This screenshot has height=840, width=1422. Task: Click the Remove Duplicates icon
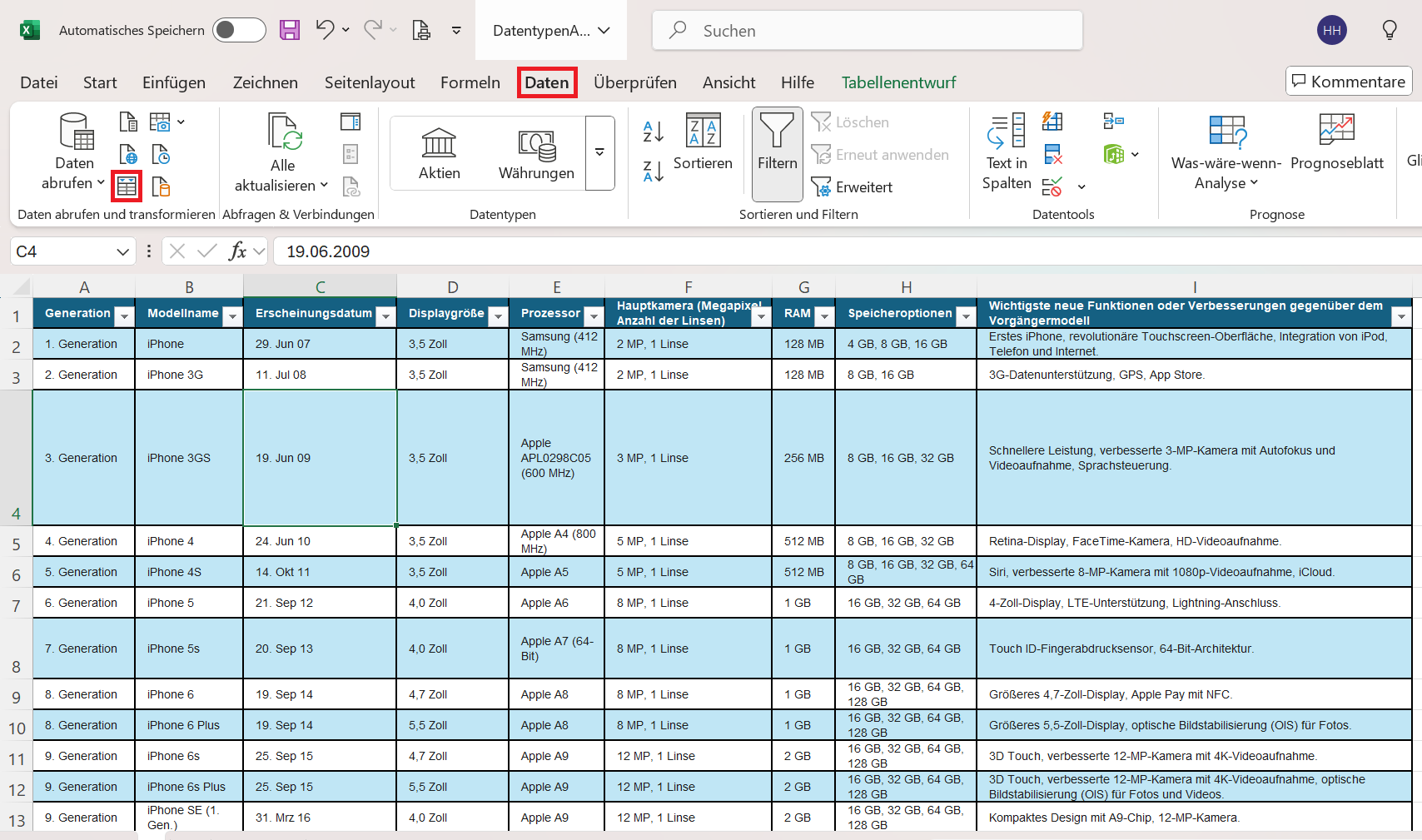[1052, 154]
